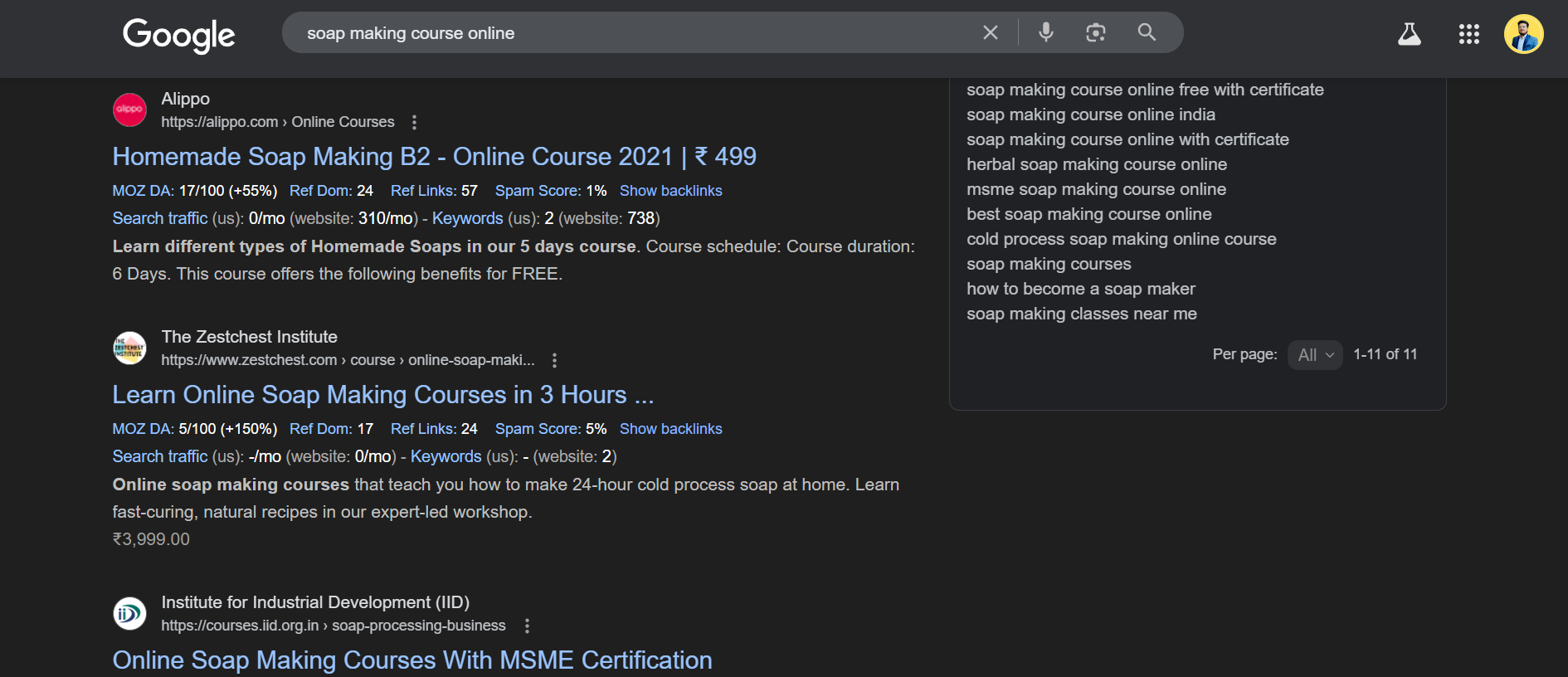Viewport: 1568px width, 677px height.
Task: Open Online Soap Making Courses MSME result
Action: [x=411, y=660]
